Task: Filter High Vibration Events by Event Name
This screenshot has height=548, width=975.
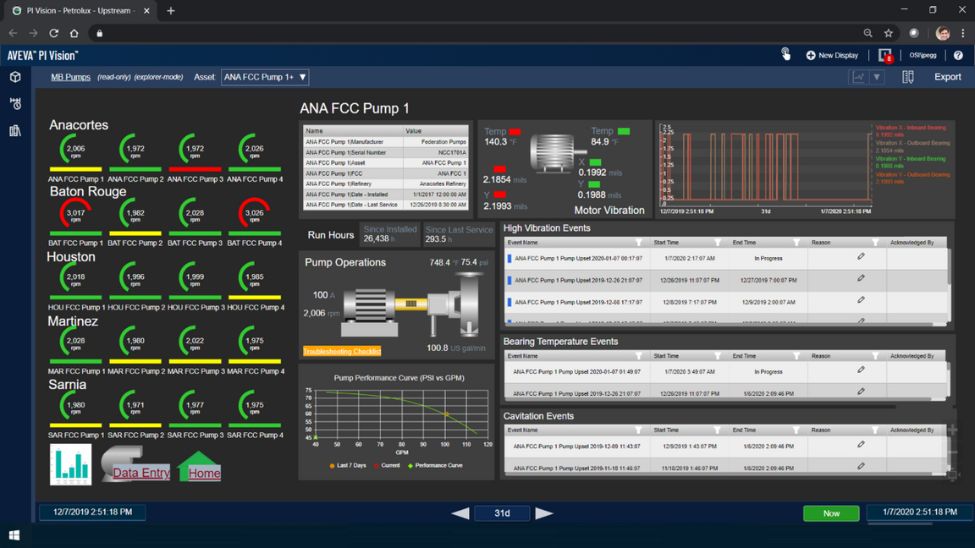Action: coord(639,243)
